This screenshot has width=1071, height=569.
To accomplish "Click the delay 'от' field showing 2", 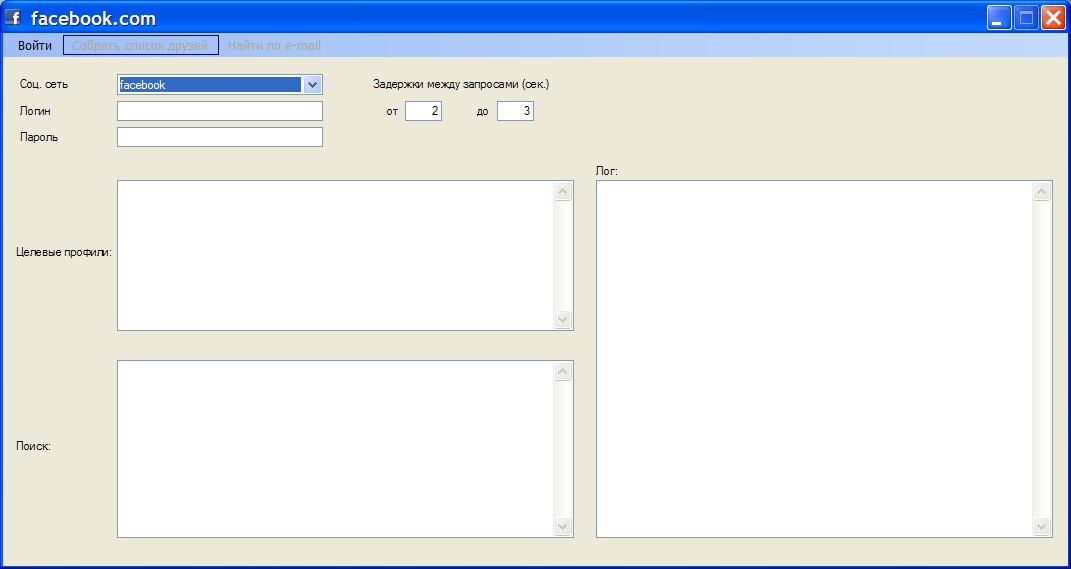I will [x=423, y=111].
